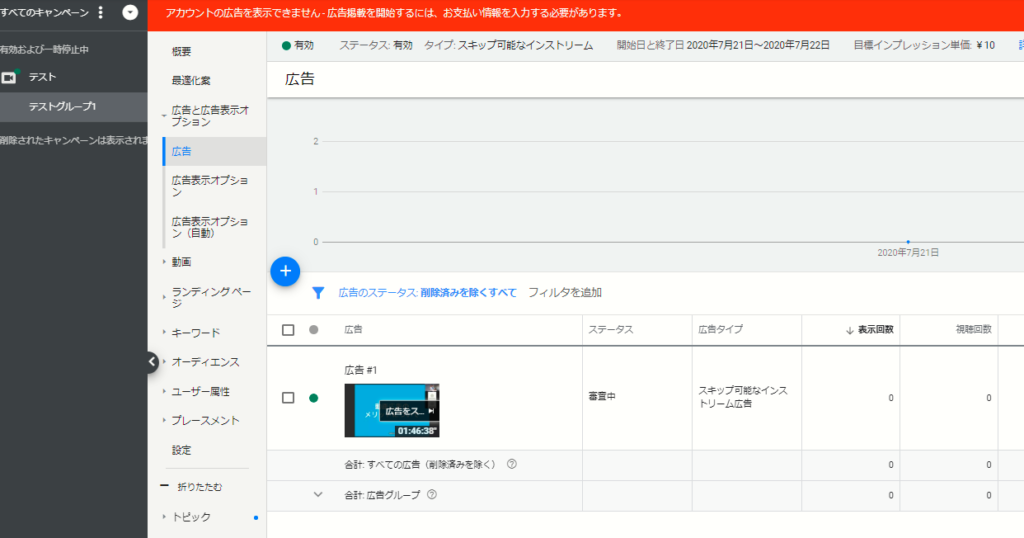This screenshot has width=1024, height=538.
Task: Expand the 動画 section
Action: tap(164, 262)
